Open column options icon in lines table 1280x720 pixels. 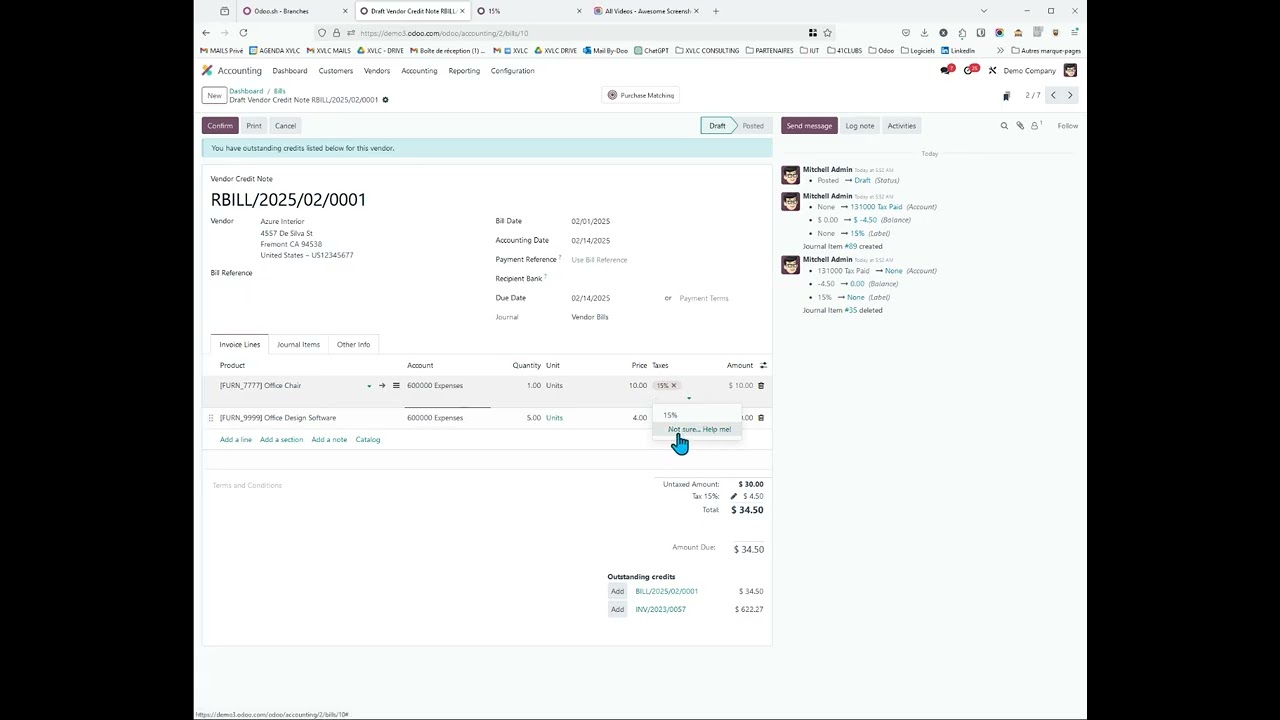coord(763,365)
